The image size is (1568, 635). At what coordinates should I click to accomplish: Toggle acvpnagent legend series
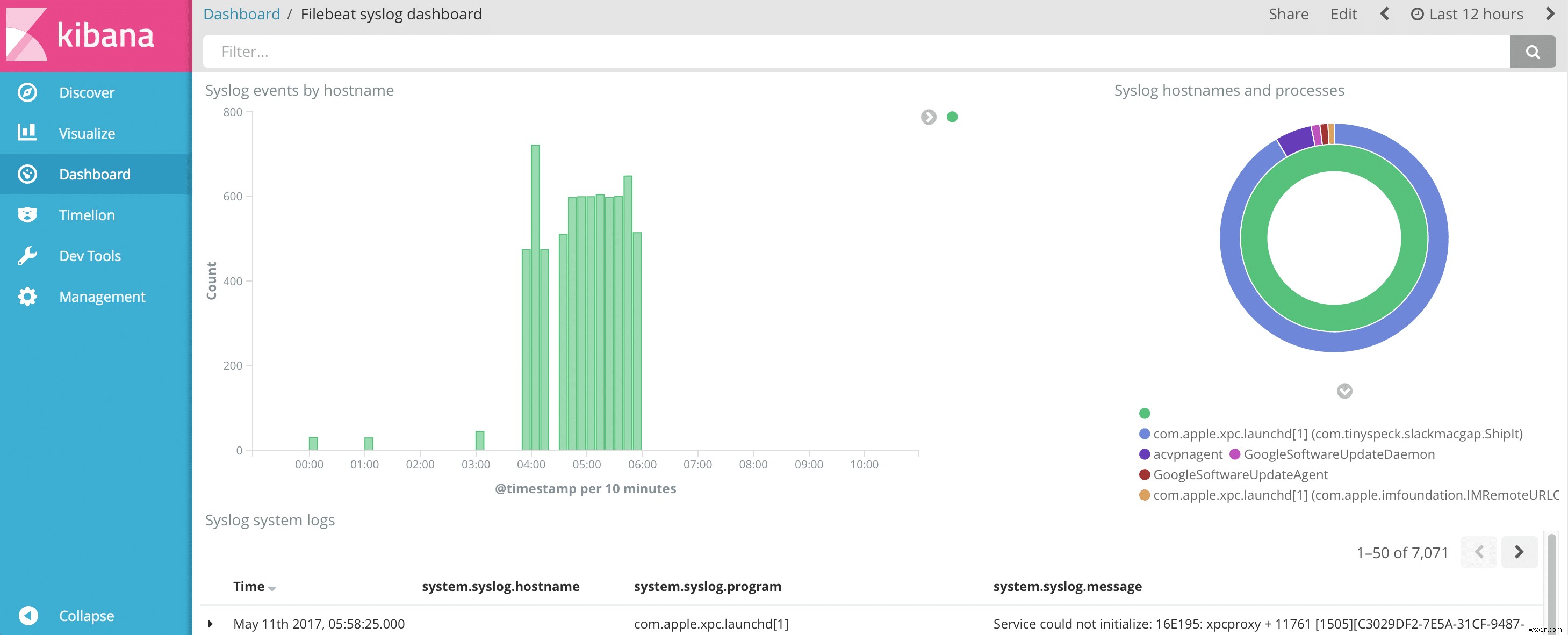click(x=1187, y=454)
